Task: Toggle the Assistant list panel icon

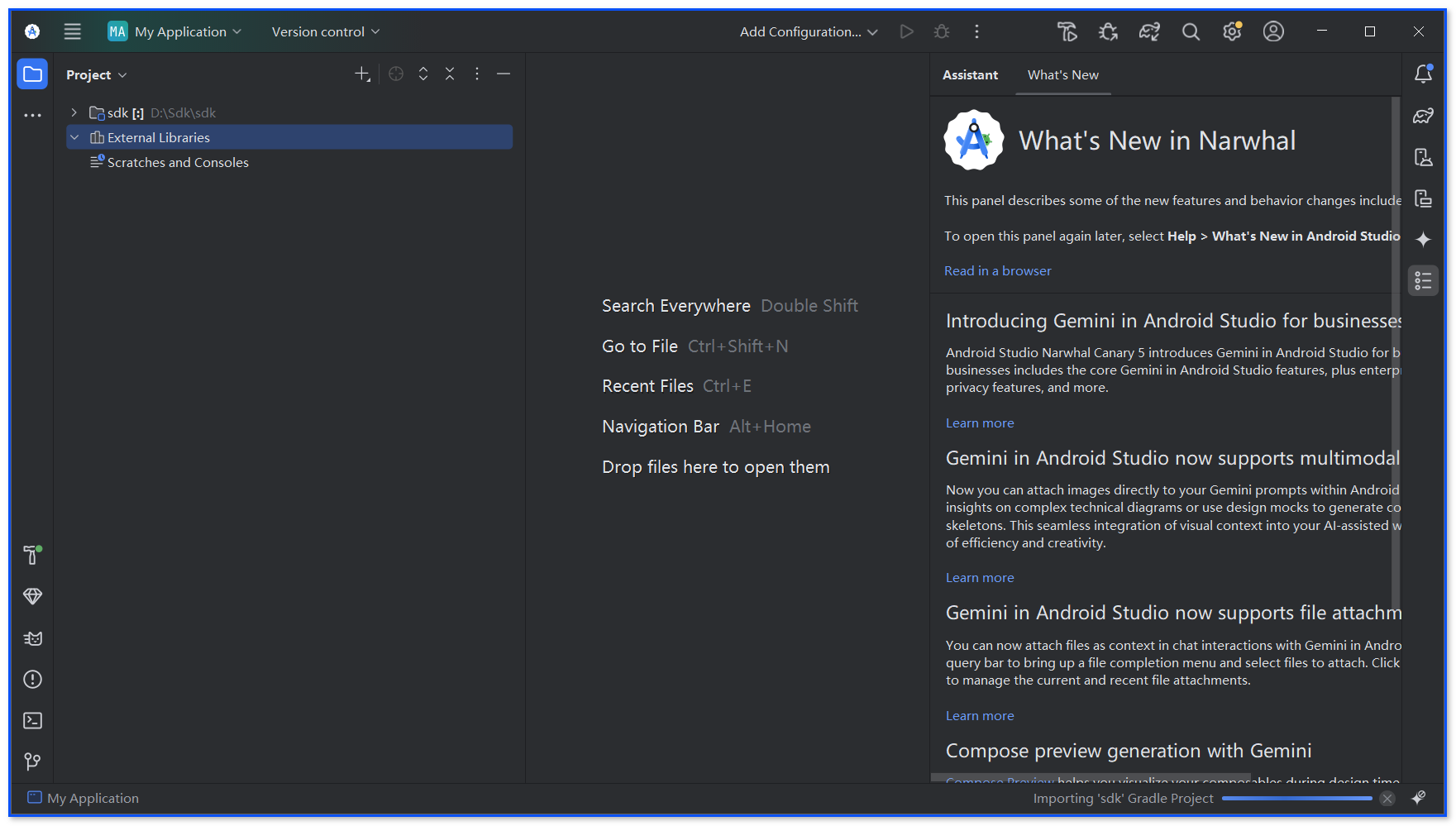Action: pyautogui.click(x=1423, y=280)
